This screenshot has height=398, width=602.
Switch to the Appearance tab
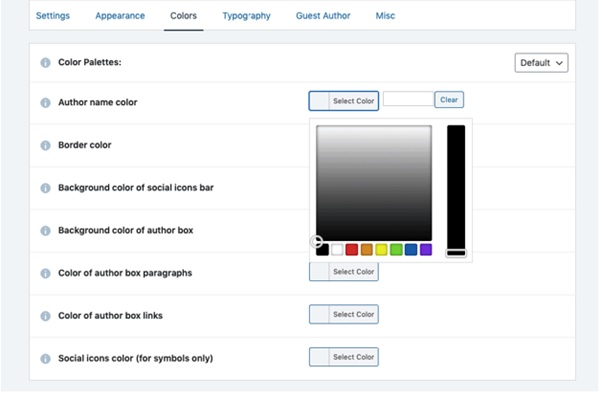[x=120, y=16]
